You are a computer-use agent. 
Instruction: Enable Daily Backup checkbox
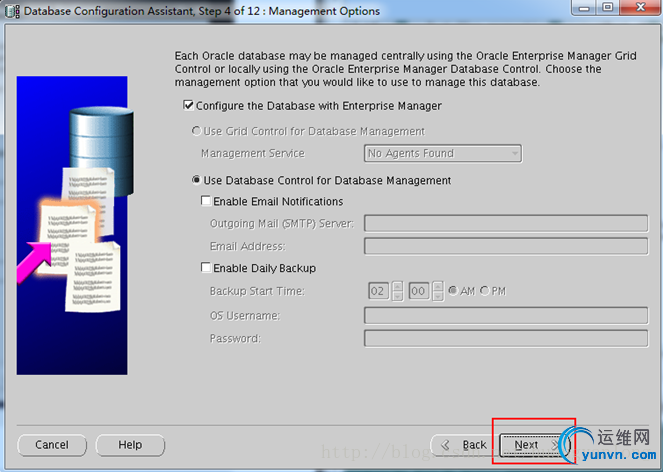click(x=206, y=268)
